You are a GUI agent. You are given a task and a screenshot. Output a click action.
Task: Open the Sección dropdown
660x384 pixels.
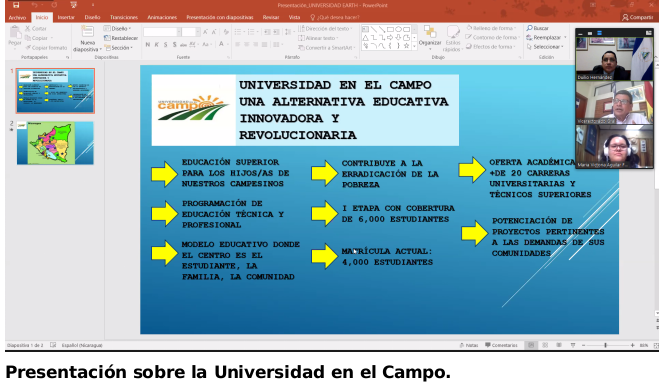pos(118,48)
